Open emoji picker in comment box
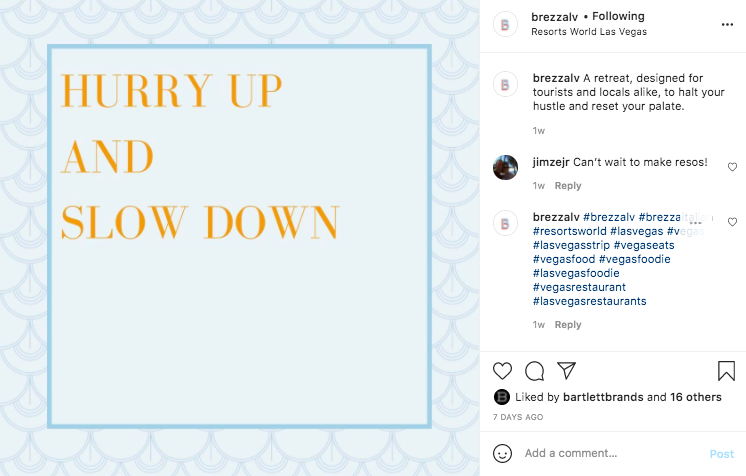The image size is (746, 476). coord(503,453)
